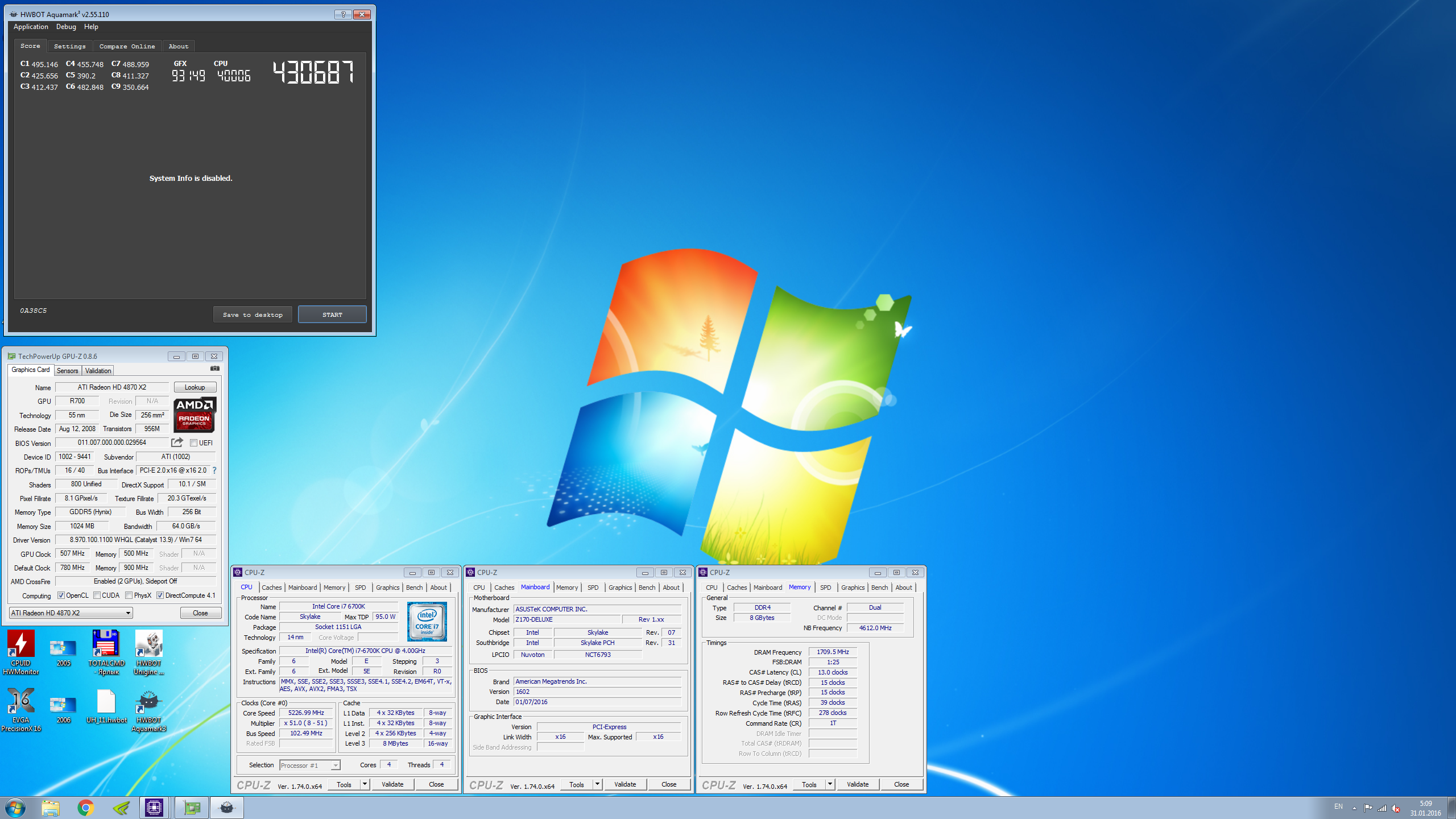1456x819 pixels.
Task: Switch to Compare Online tab
Action: pyautogui.click(x=127, y=47)
